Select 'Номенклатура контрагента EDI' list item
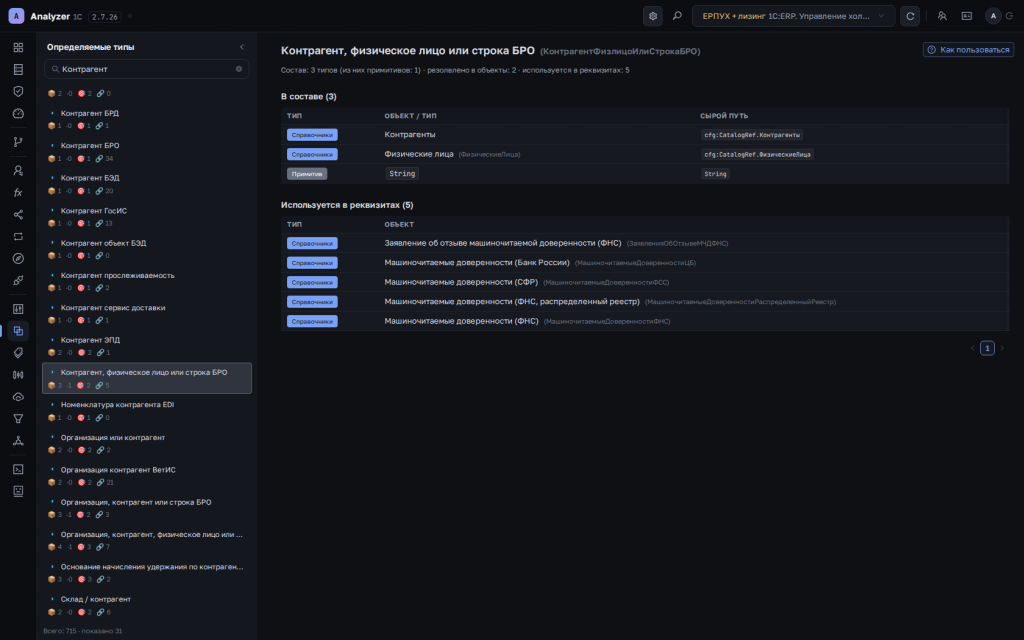The height and width of the screenshot is (640, 1024). pyautogui.click(x=147, y=411)
